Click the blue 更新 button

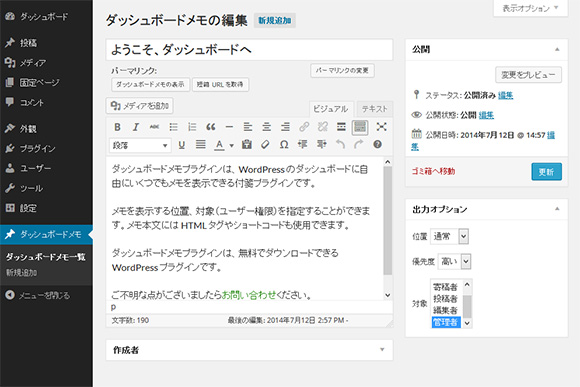tap(546, 172)
